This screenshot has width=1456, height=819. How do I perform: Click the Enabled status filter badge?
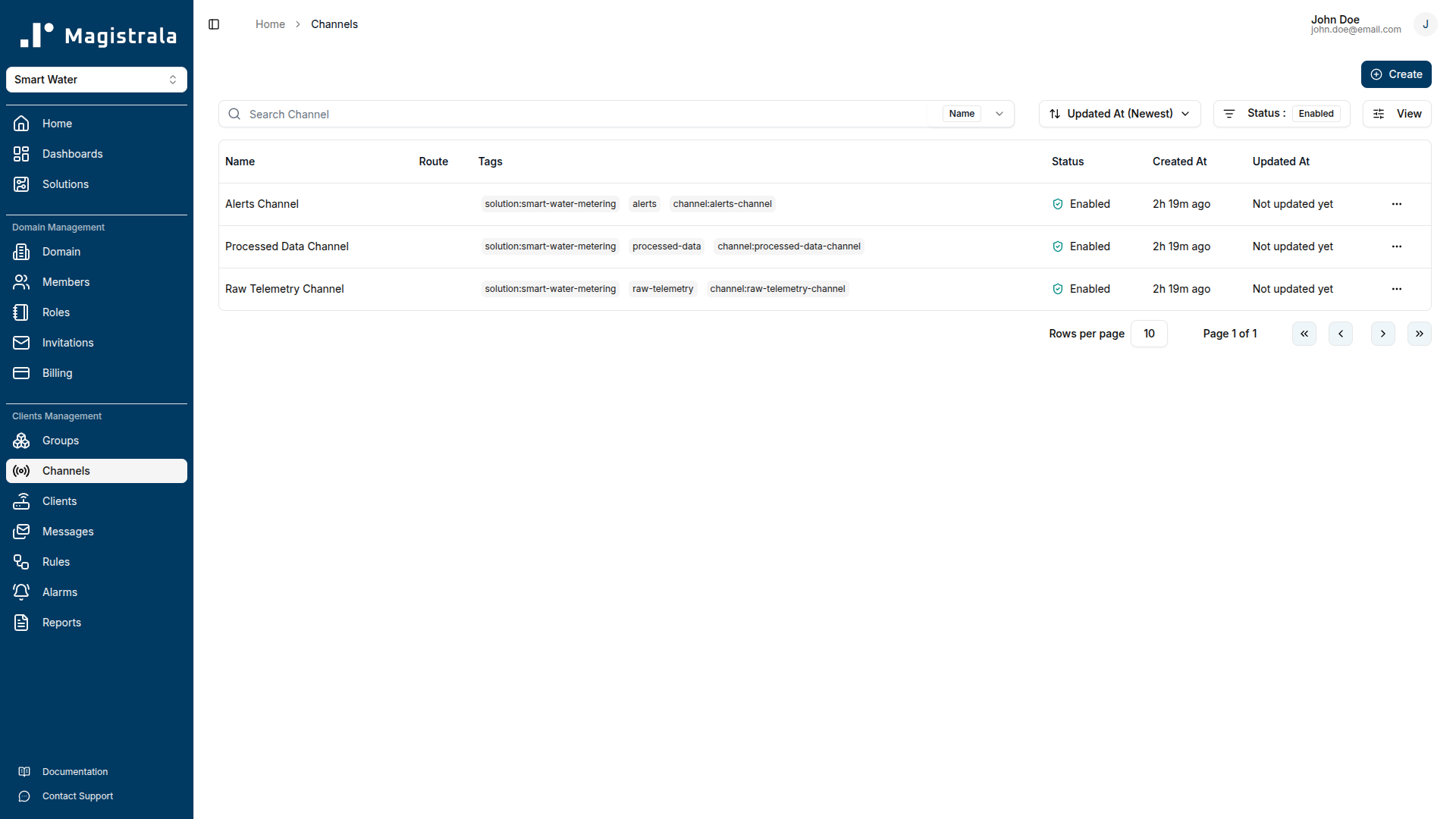[1316, 113]
